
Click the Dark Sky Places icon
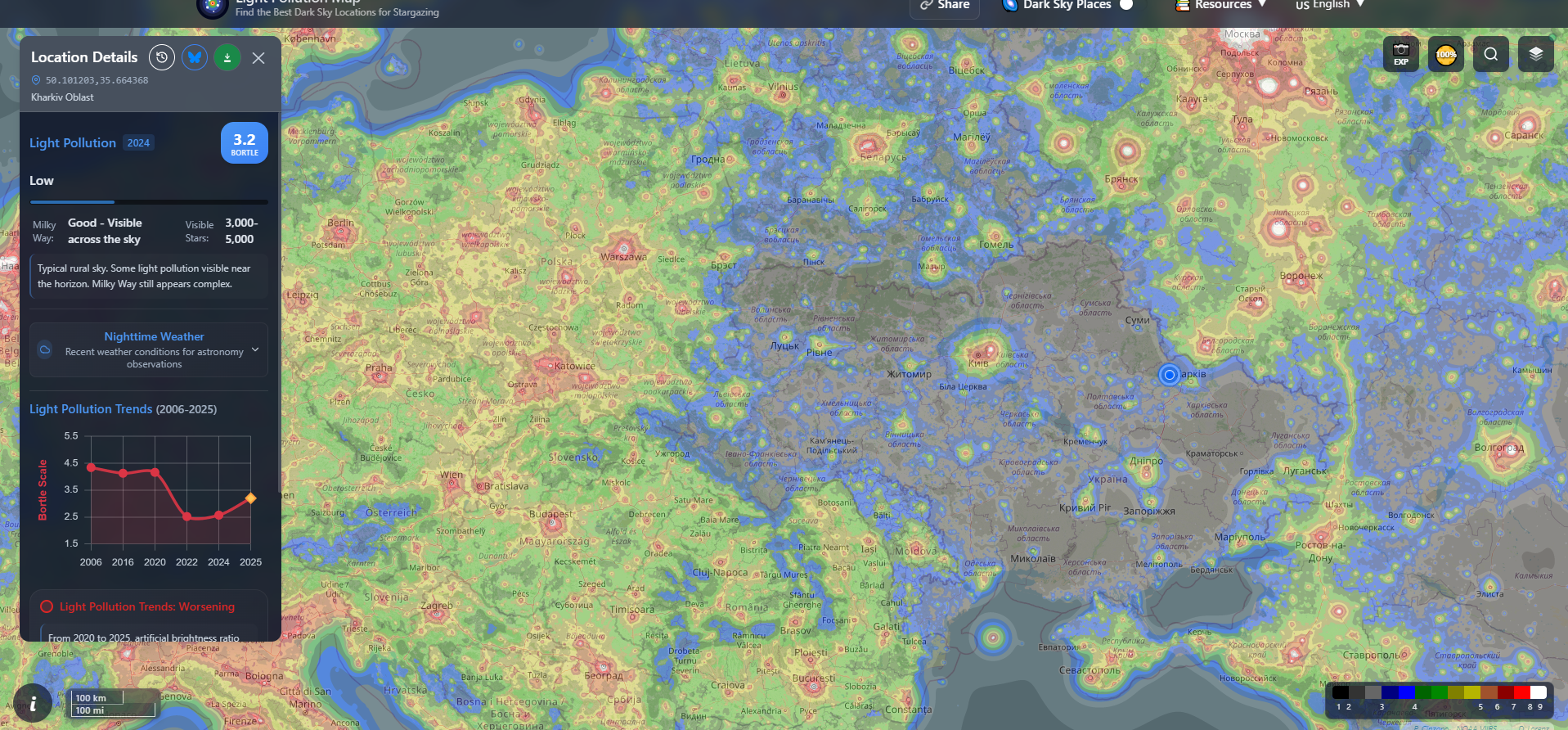pos(1010,5)
